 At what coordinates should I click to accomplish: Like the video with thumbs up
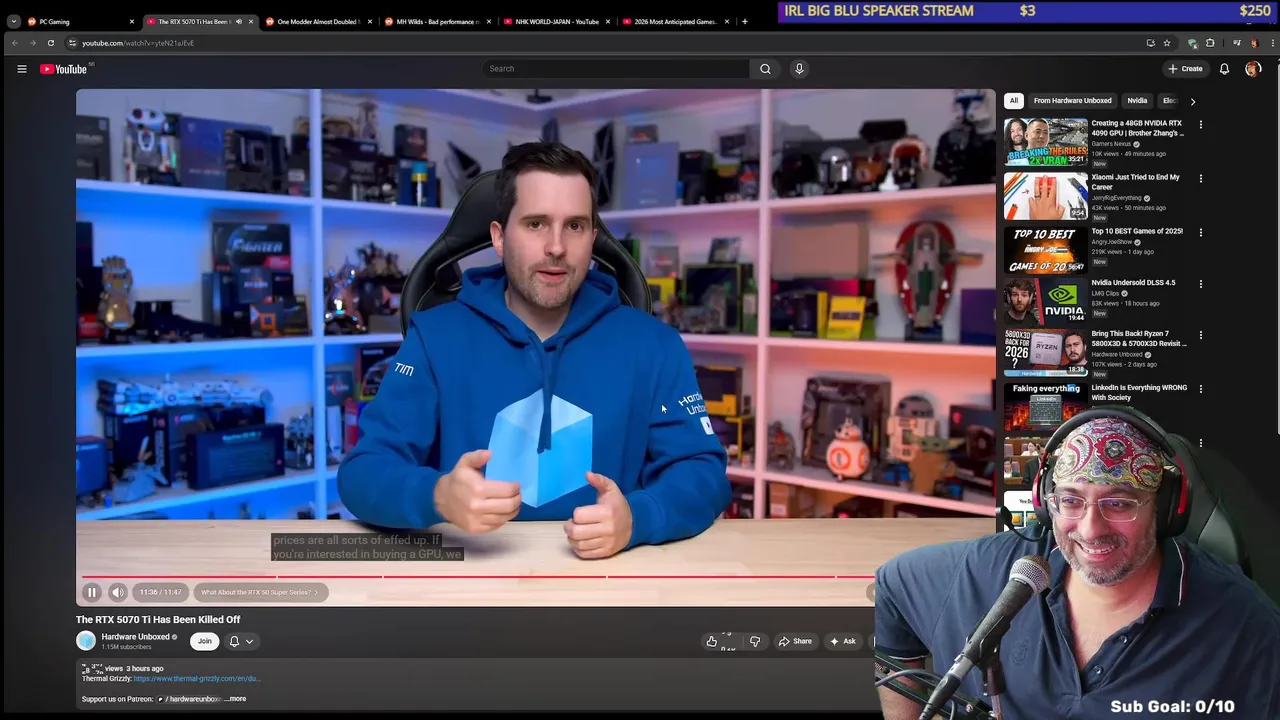tap(712, 641)
